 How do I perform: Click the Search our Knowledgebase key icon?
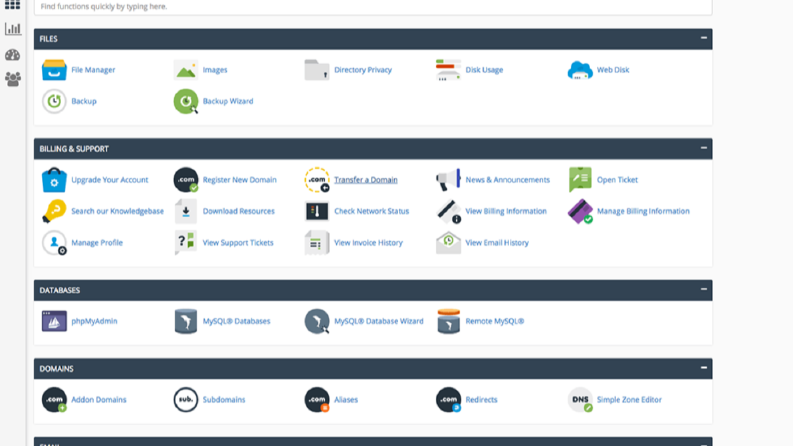(54, 211)
